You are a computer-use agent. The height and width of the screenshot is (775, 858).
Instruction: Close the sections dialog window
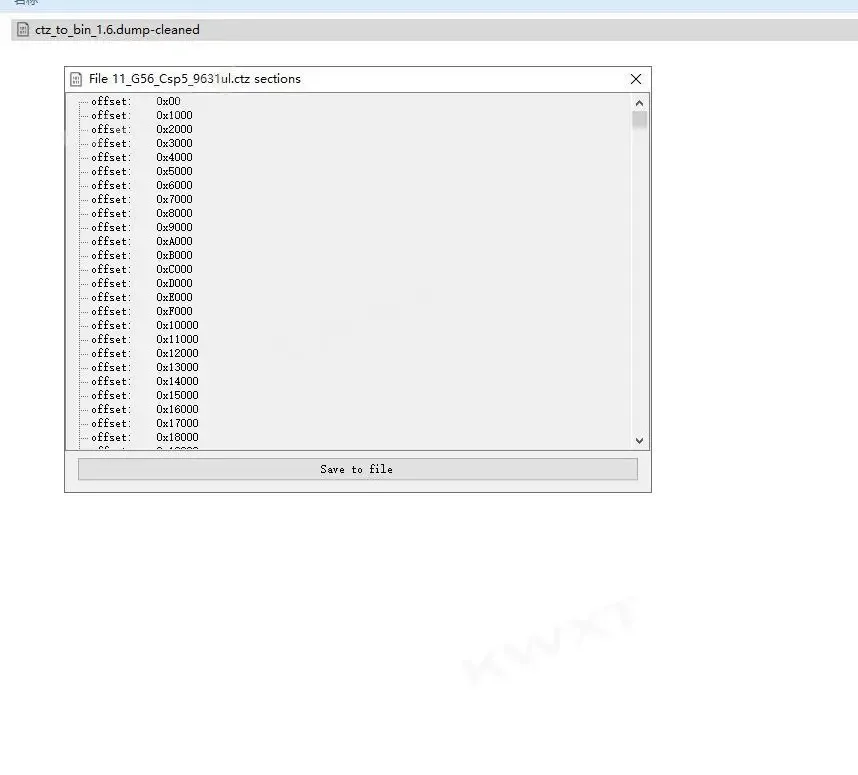coord(636,79)
